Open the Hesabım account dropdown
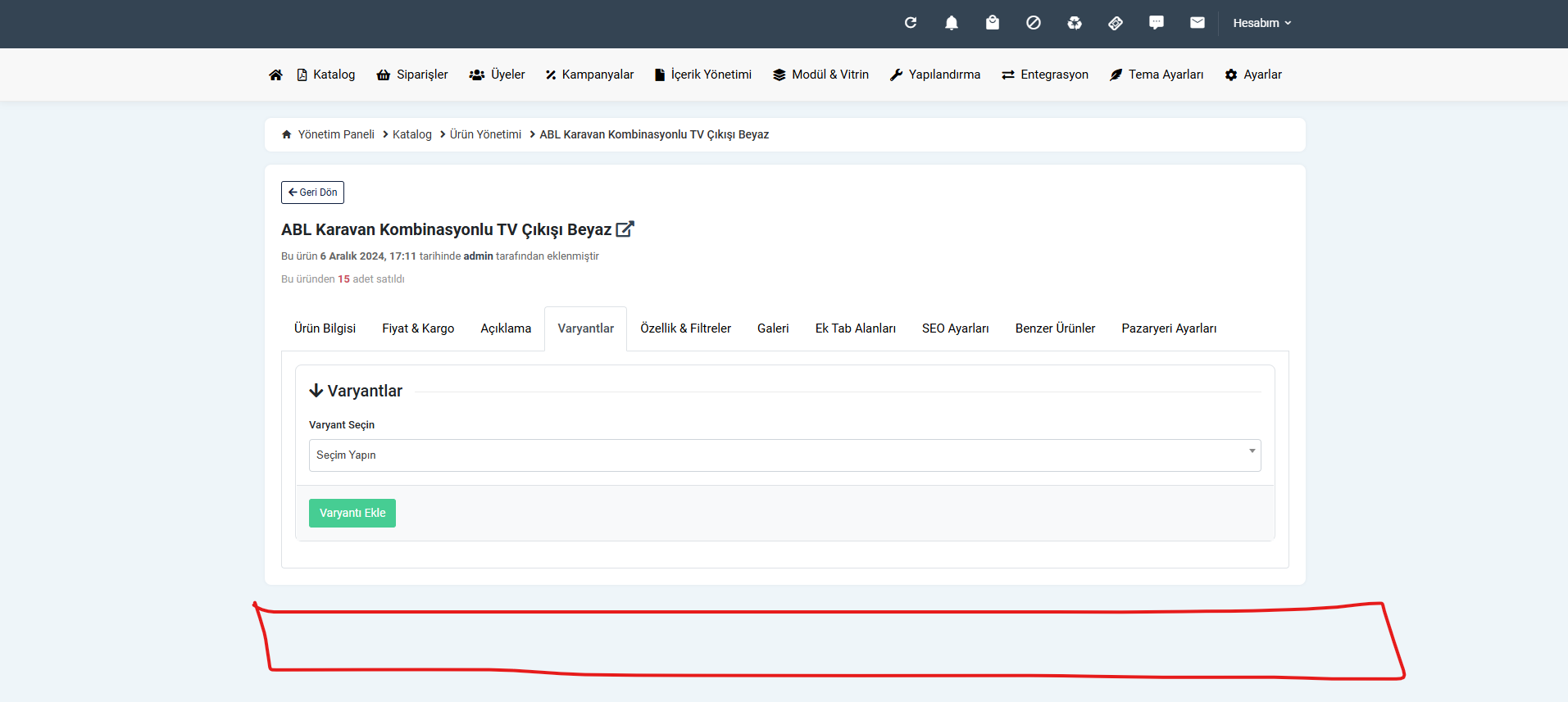 click(1261, 23)
